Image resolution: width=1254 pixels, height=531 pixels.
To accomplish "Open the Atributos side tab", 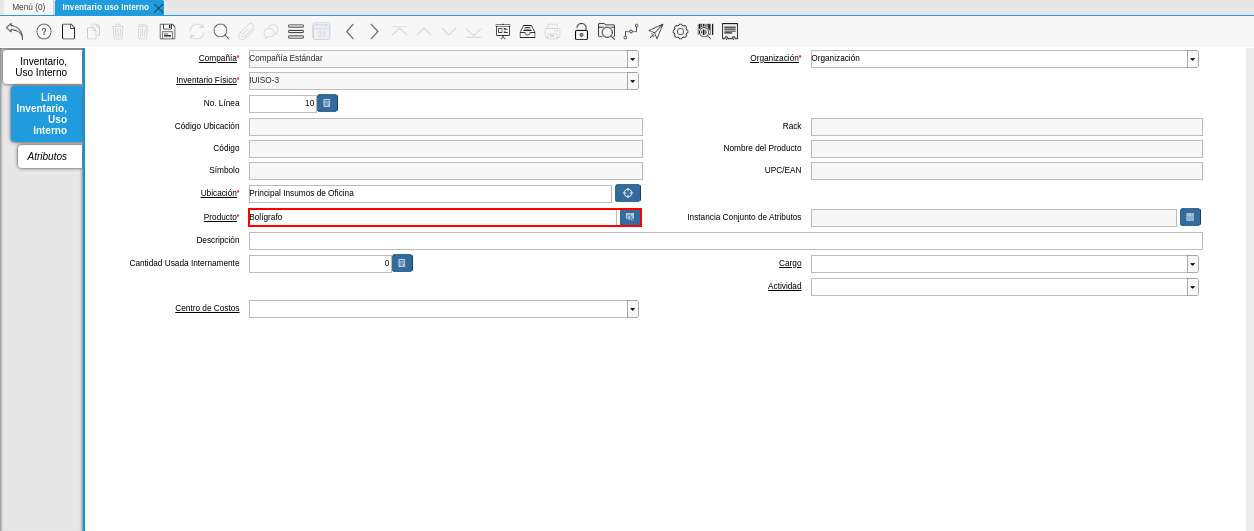I will 48,156.
